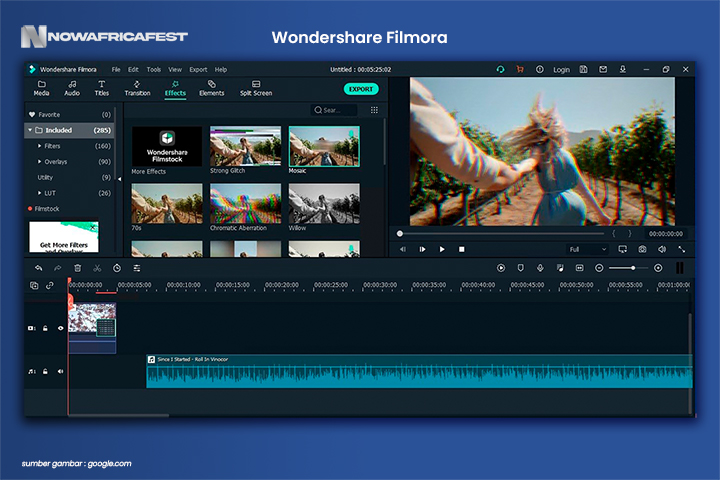
Task: Click the headset support icon
Action: (x=501, y=69)
